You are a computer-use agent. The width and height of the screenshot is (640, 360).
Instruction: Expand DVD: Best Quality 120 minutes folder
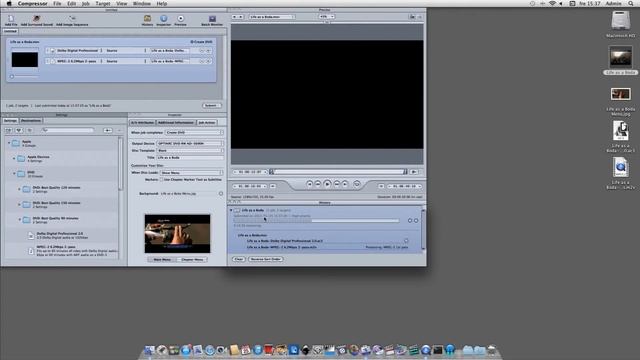point(19,189)
